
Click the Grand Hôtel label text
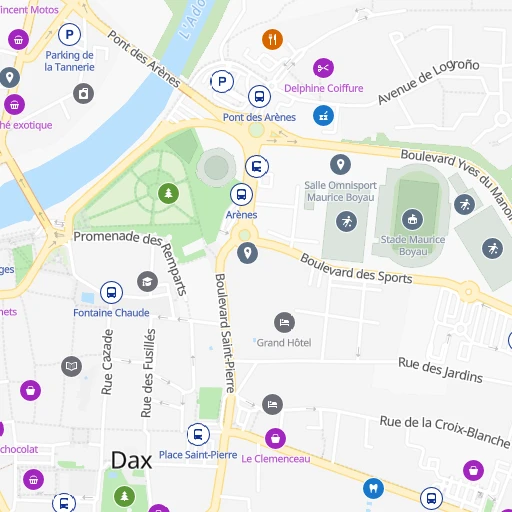coord(284,343)
